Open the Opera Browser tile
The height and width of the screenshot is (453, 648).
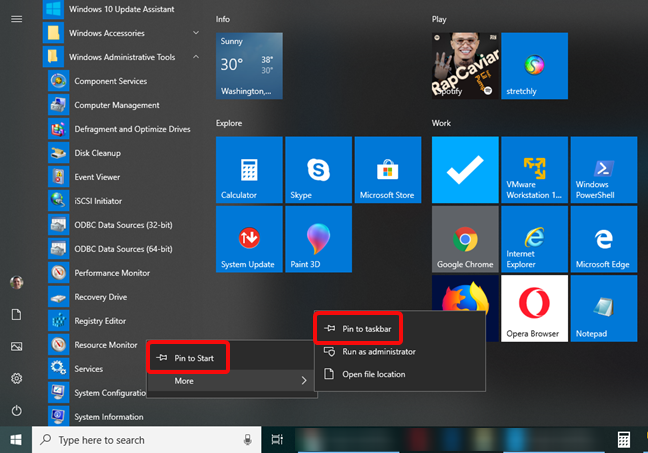[533, 310]
